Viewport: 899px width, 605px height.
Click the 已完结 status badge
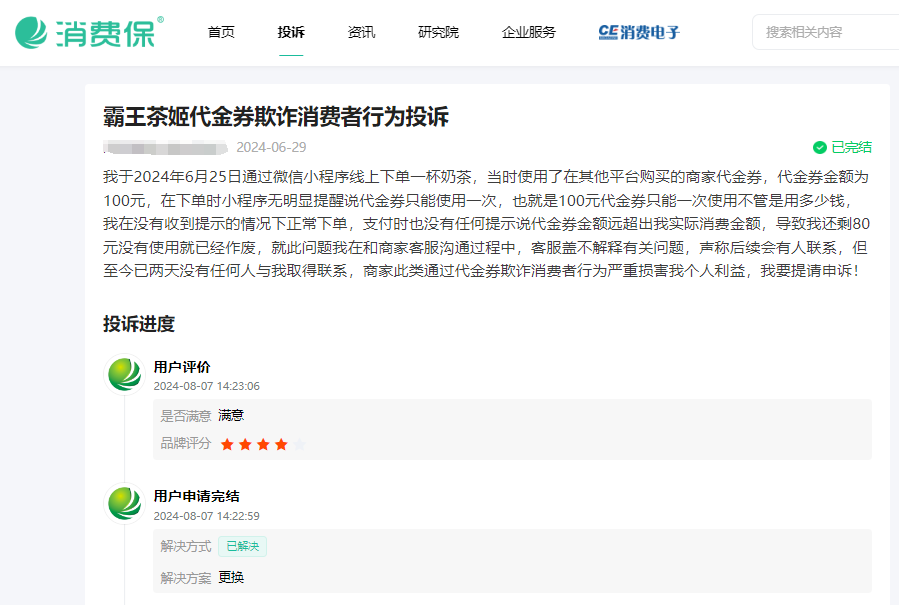click(x=845, y=147)
